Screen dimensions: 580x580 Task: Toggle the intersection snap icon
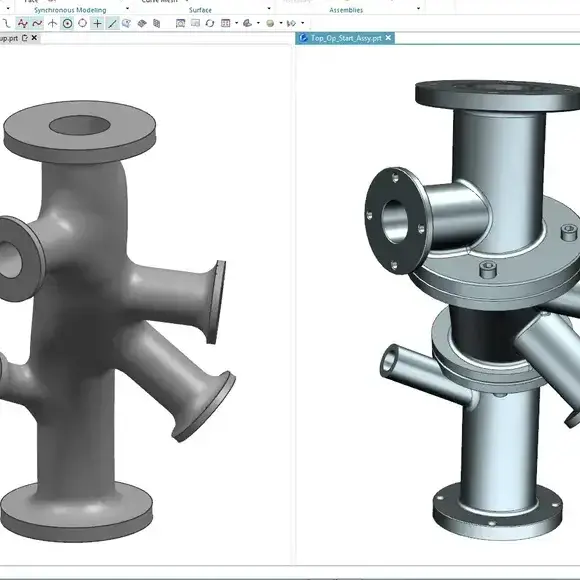tap(53, 24)
